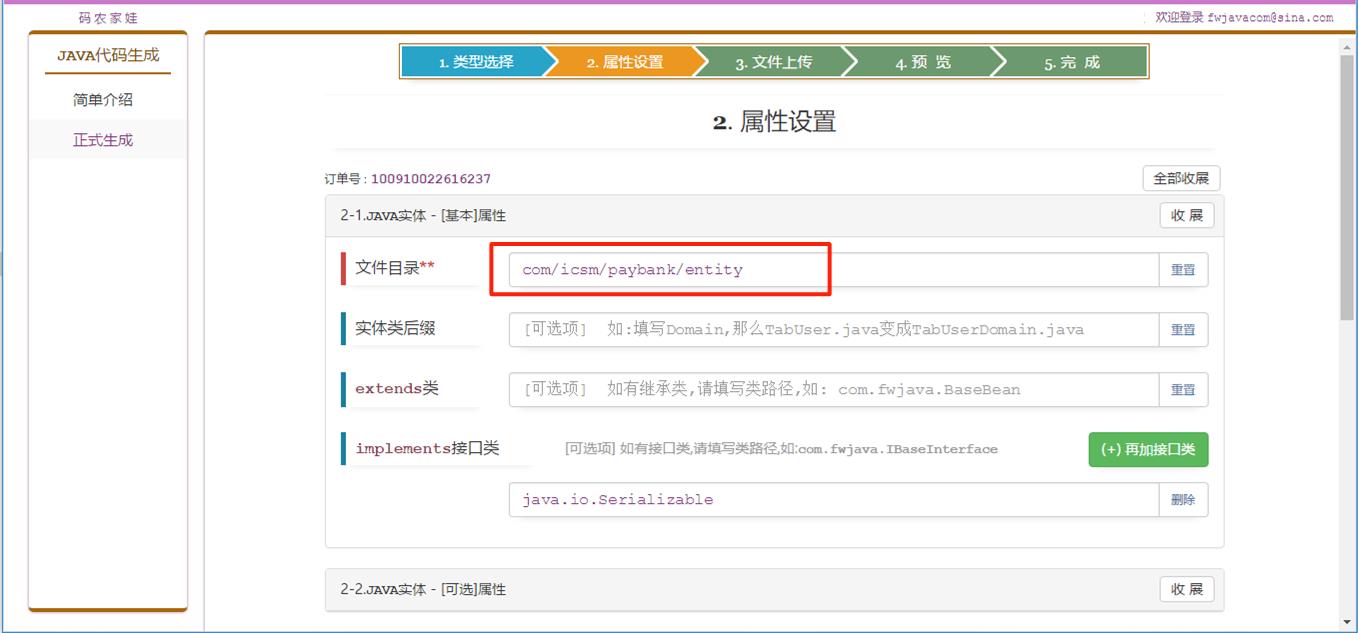The image size is (1358, 633).
Task: Delete the java.io.Serializable interface entry
Action: pos(1183,500)
